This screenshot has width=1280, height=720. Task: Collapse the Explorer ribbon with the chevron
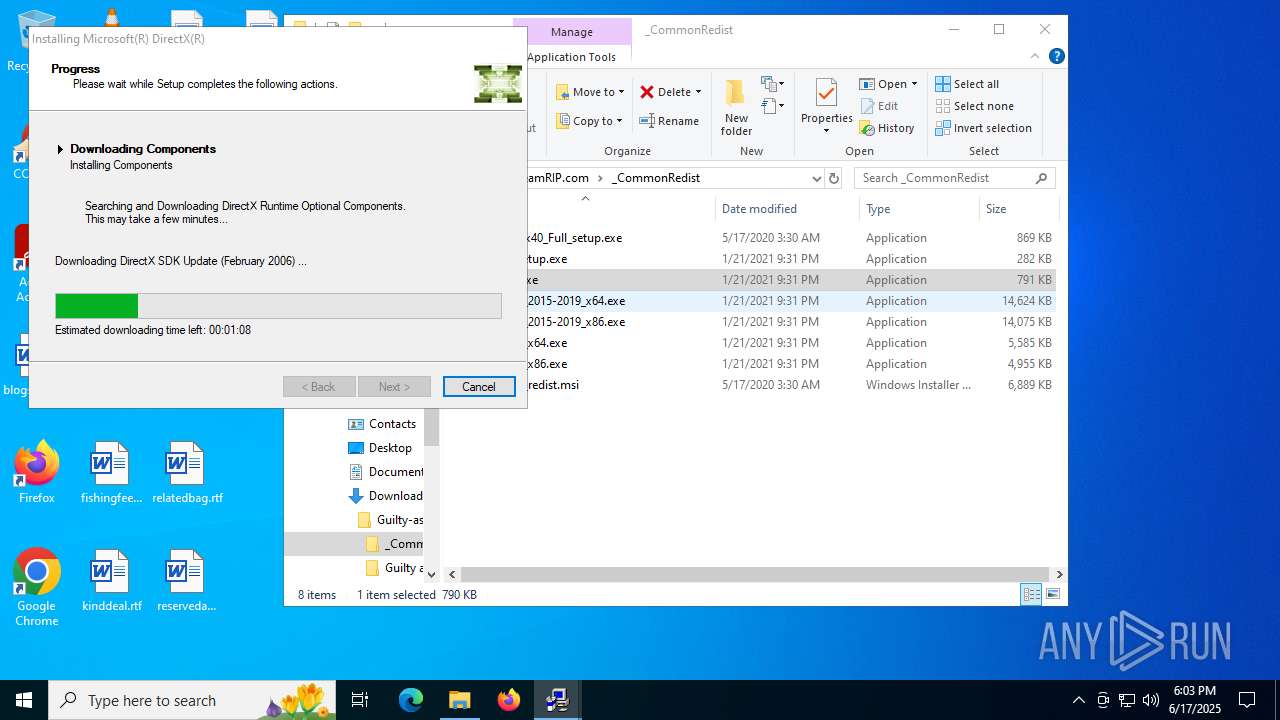pos(1036,57)
